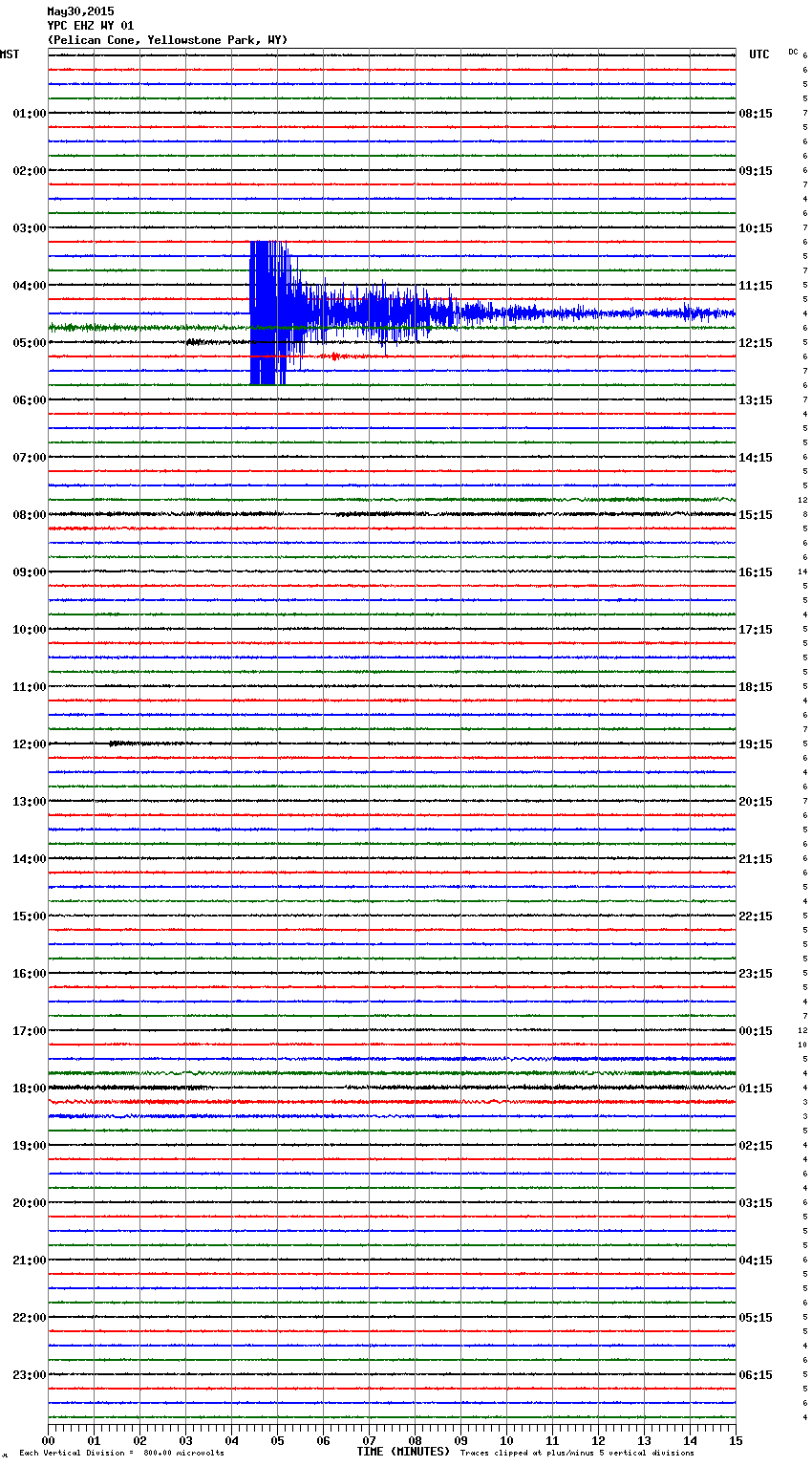812x1466 pixels.
Task: Click the DC column header
Action: pyautogui.click(x=793, y=52)
